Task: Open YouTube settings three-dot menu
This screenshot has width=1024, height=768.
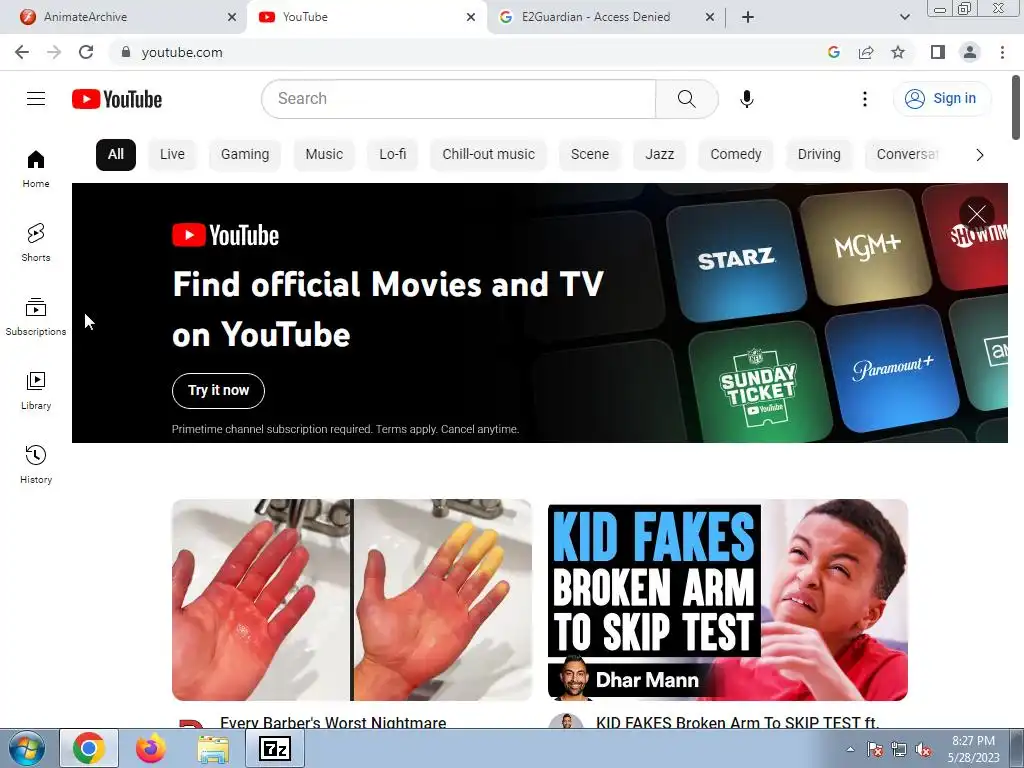Action: (x=865, y=99)
